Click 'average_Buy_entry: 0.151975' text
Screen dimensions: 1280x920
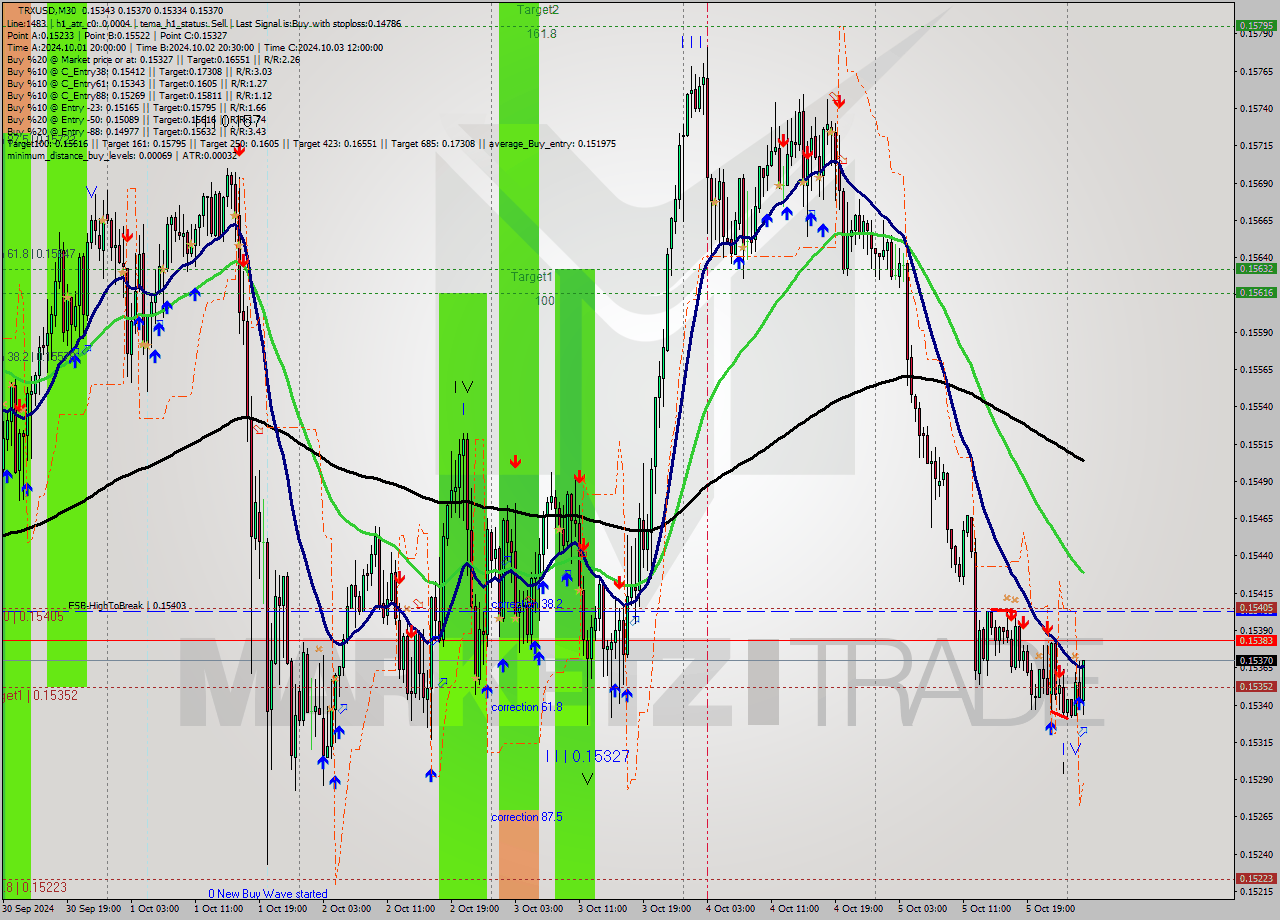[x=552, y=144]
